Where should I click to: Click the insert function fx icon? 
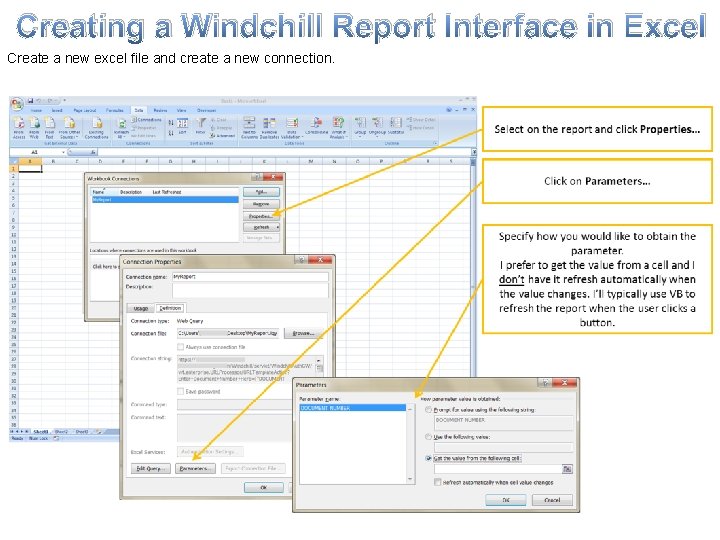coord(93,152)
